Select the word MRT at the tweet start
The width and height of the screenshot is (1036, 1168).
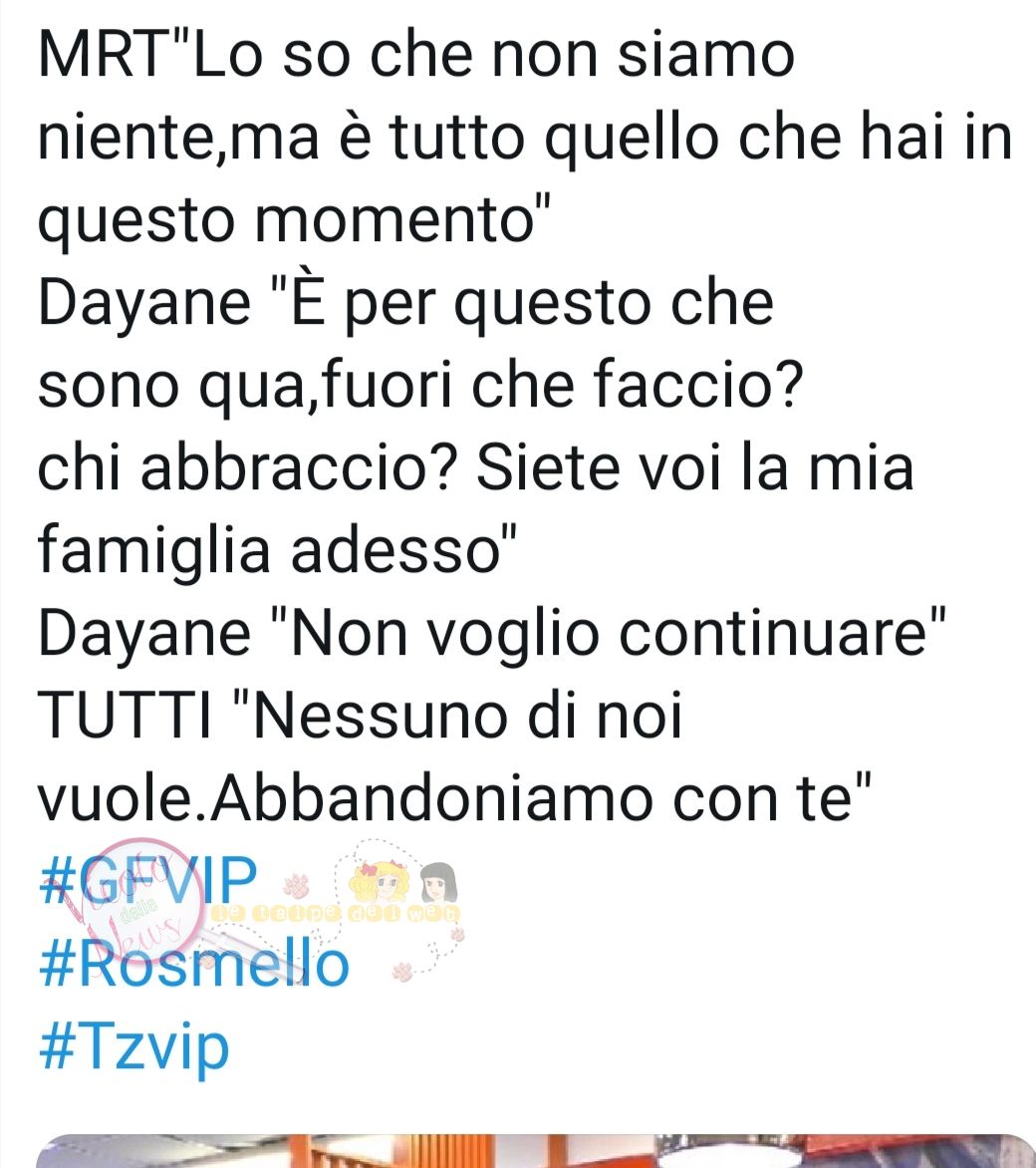click(x=102, y=55)
